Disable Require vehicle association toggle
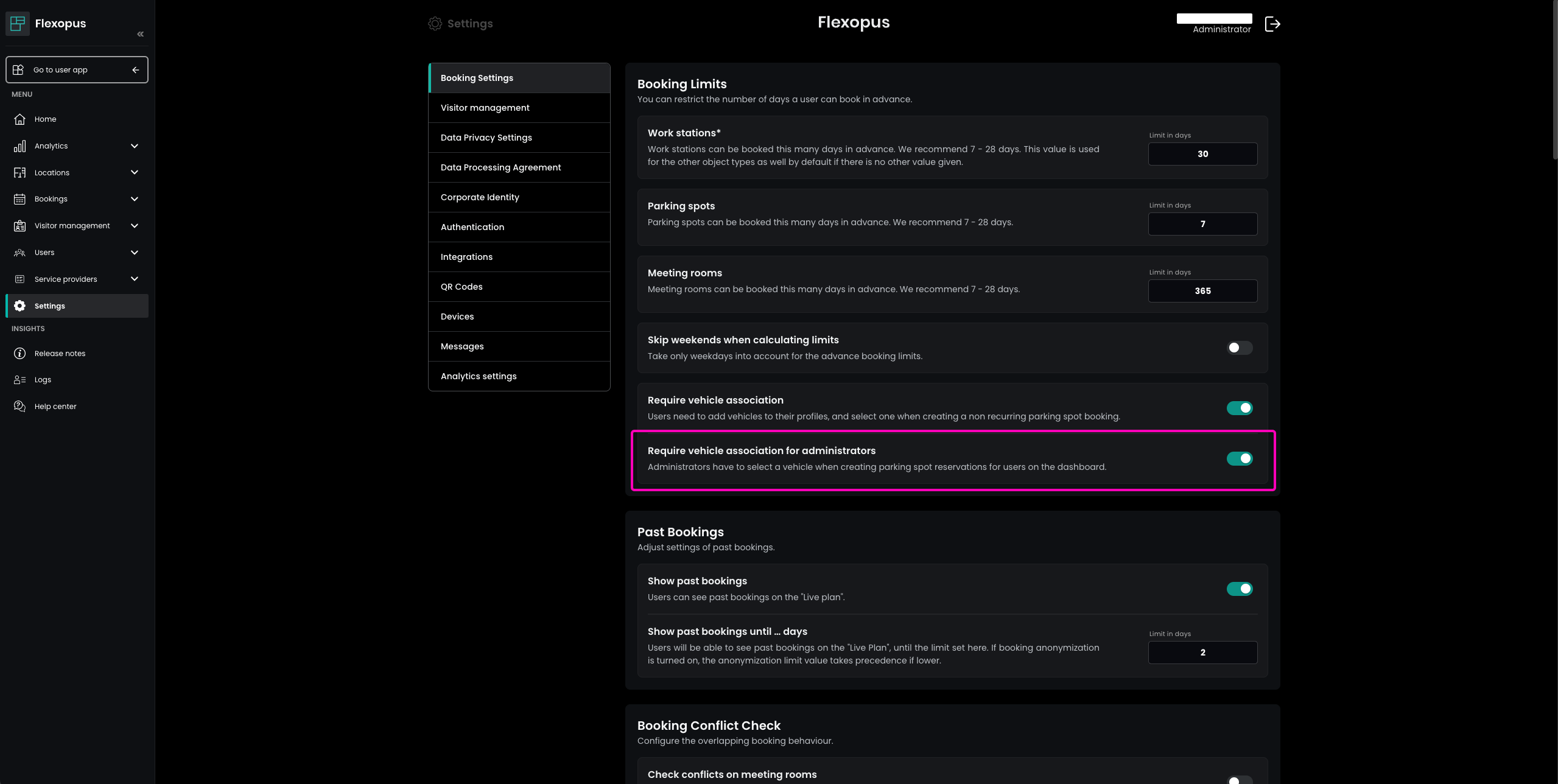Screen dimensions: 1558x784 (x=1239, y=408)
